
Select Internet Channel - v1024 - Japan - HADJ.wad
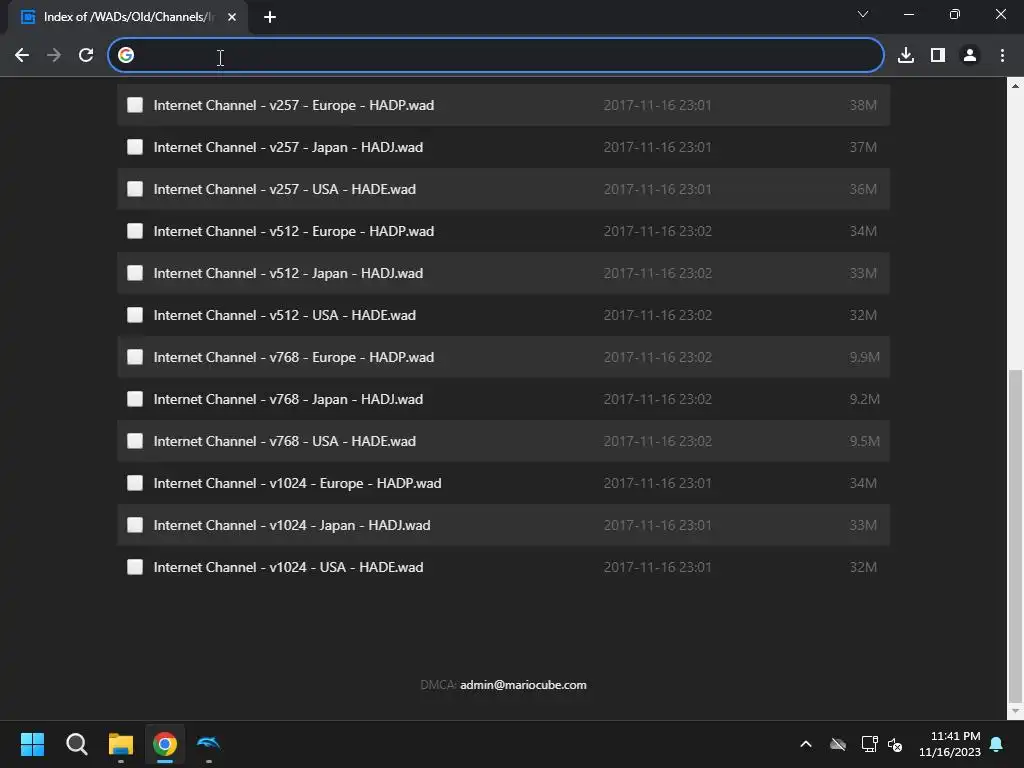pos(292,525)
